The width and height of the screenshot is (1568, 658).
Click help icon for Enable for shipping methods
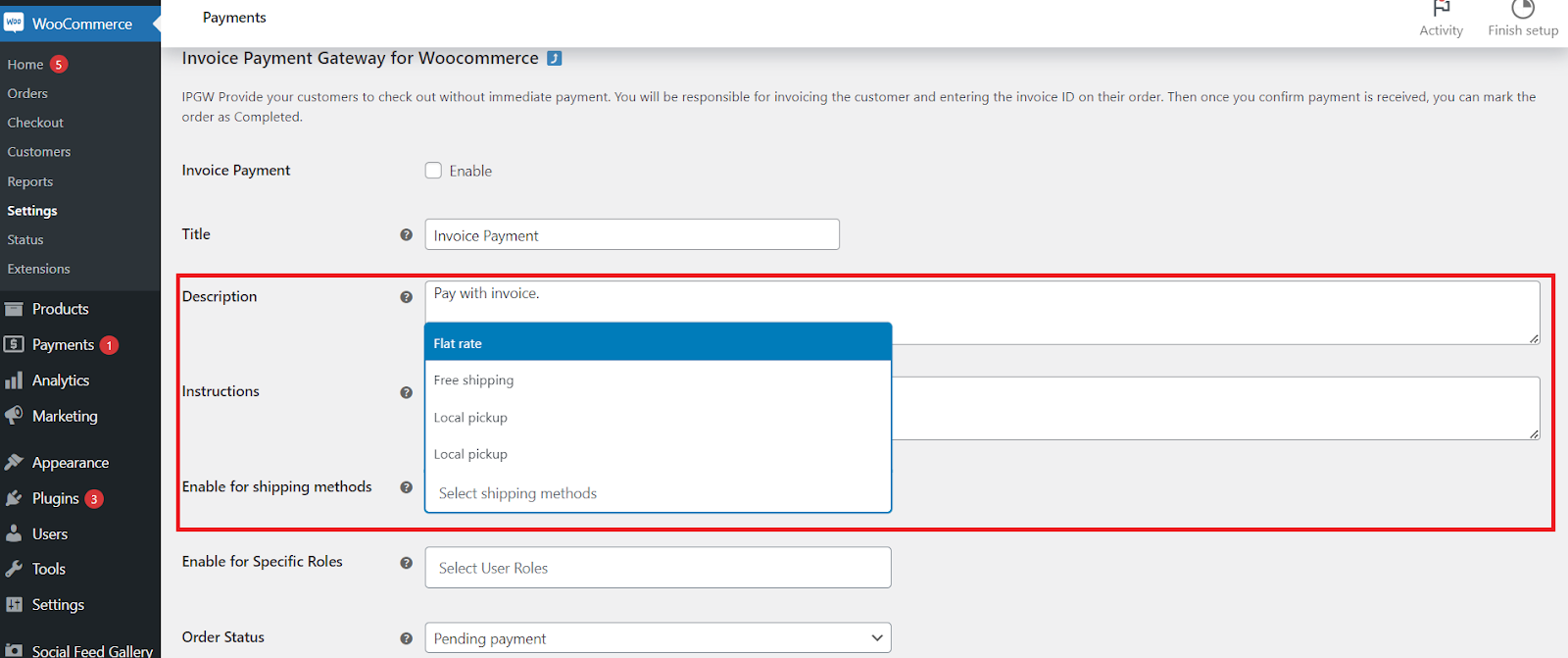pos(406,487)
